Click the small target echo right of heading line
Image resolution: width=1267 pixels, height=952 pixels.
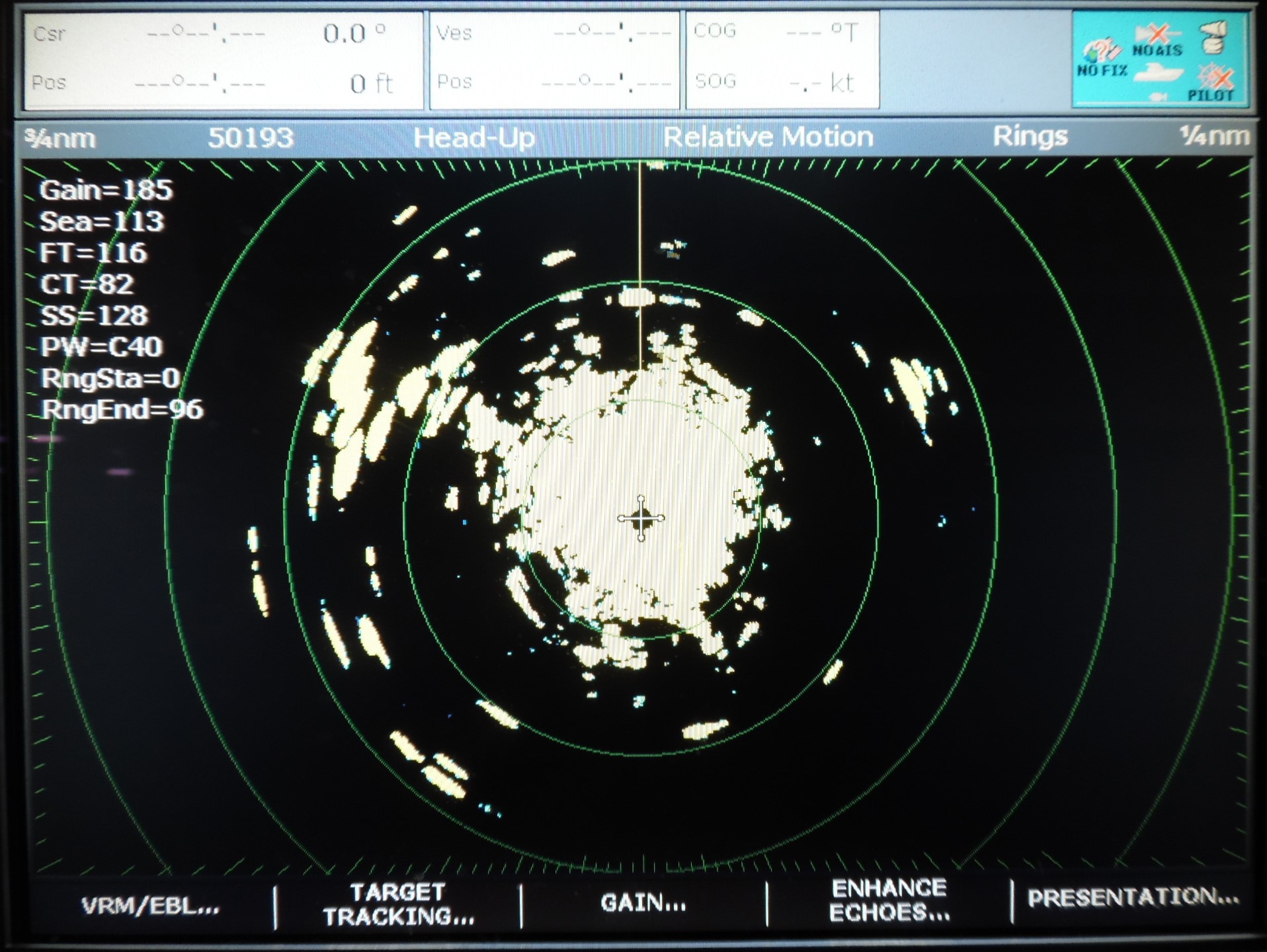673,249
